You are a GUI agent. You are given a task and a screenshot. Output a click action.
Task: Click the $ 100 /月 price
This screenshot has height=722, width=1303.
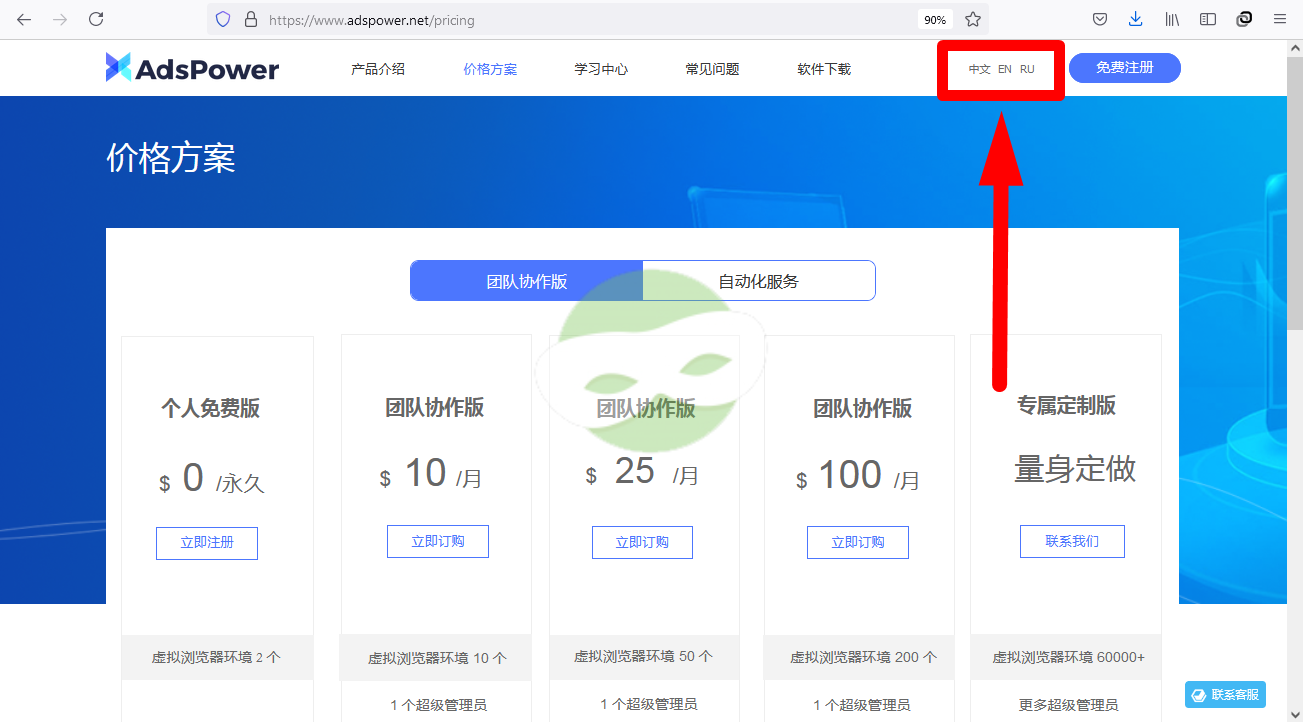(858, 476)
